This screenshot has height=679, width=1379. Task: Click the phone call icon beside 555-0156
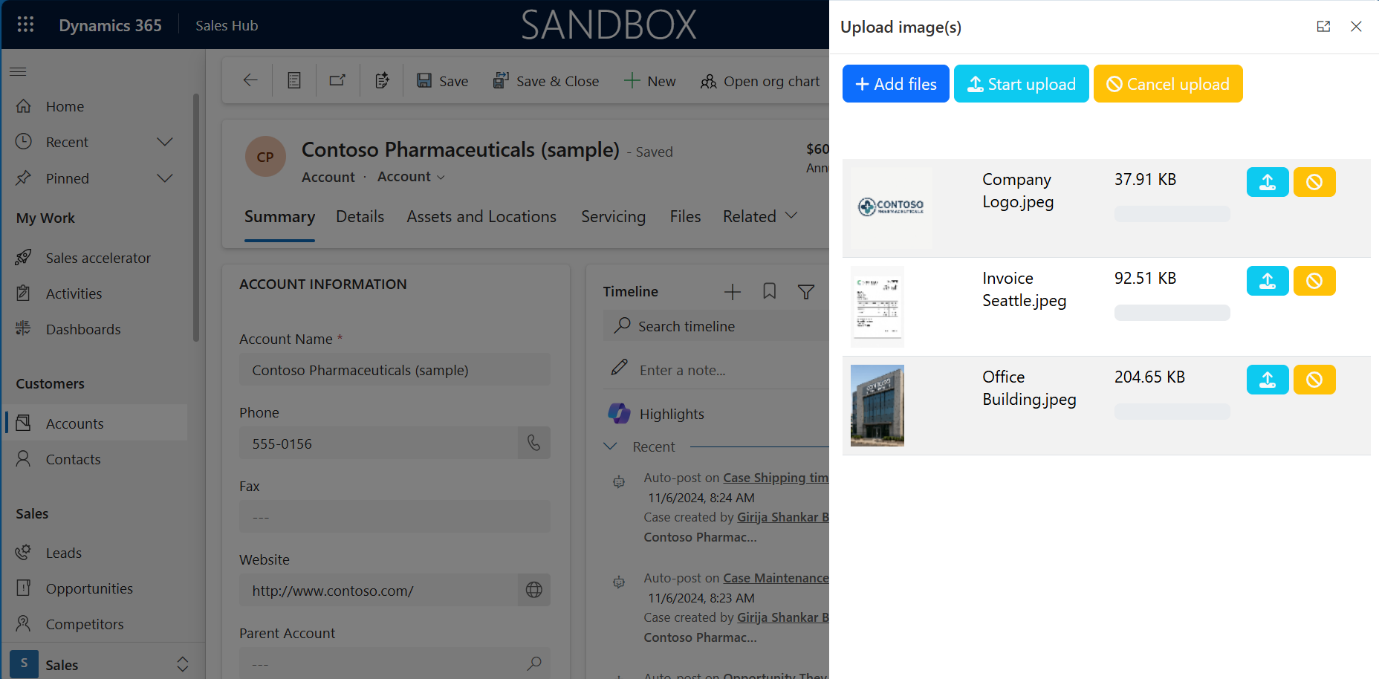pyautogui.click(x=534, y=443)
